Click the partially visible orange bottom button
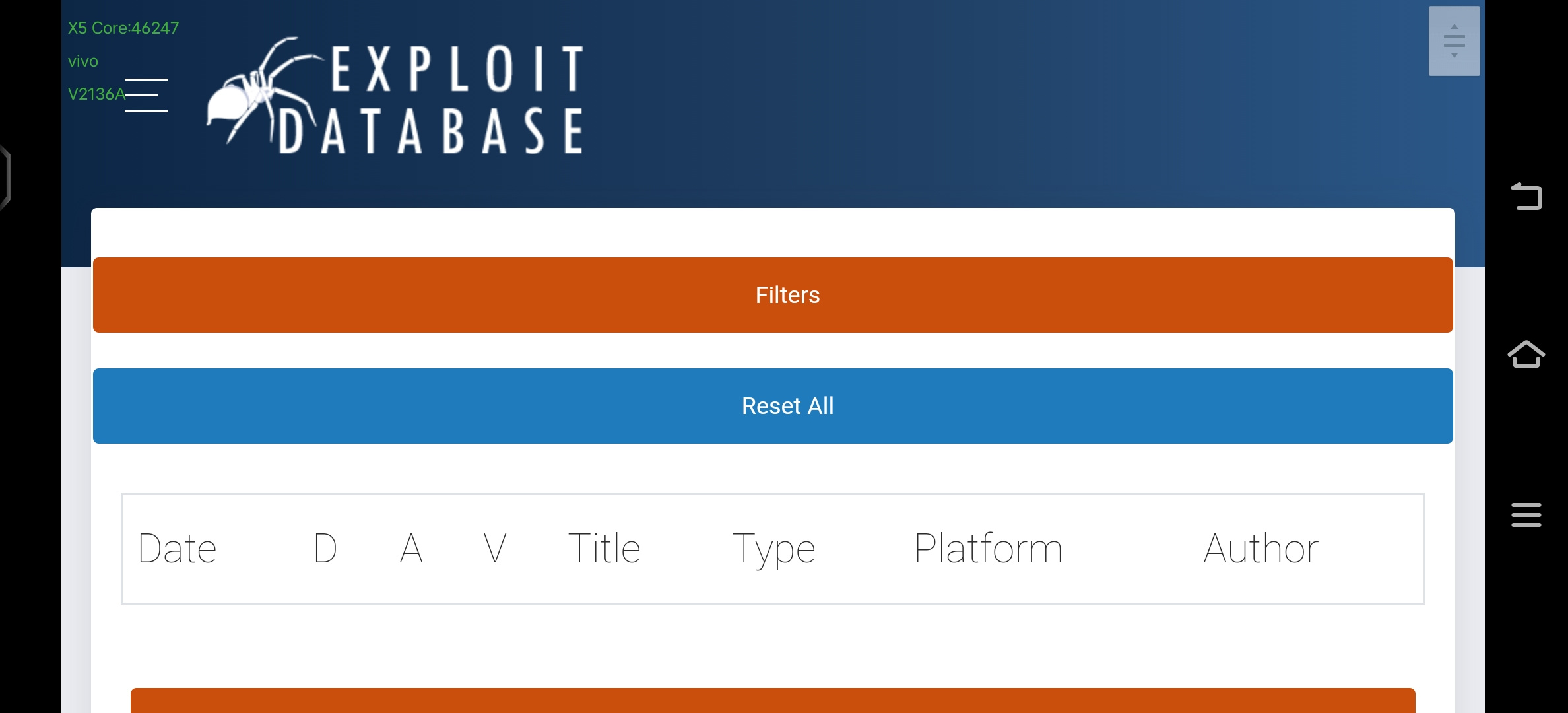This screenshot has width=1568, height=713. click(x=773, y=700)
